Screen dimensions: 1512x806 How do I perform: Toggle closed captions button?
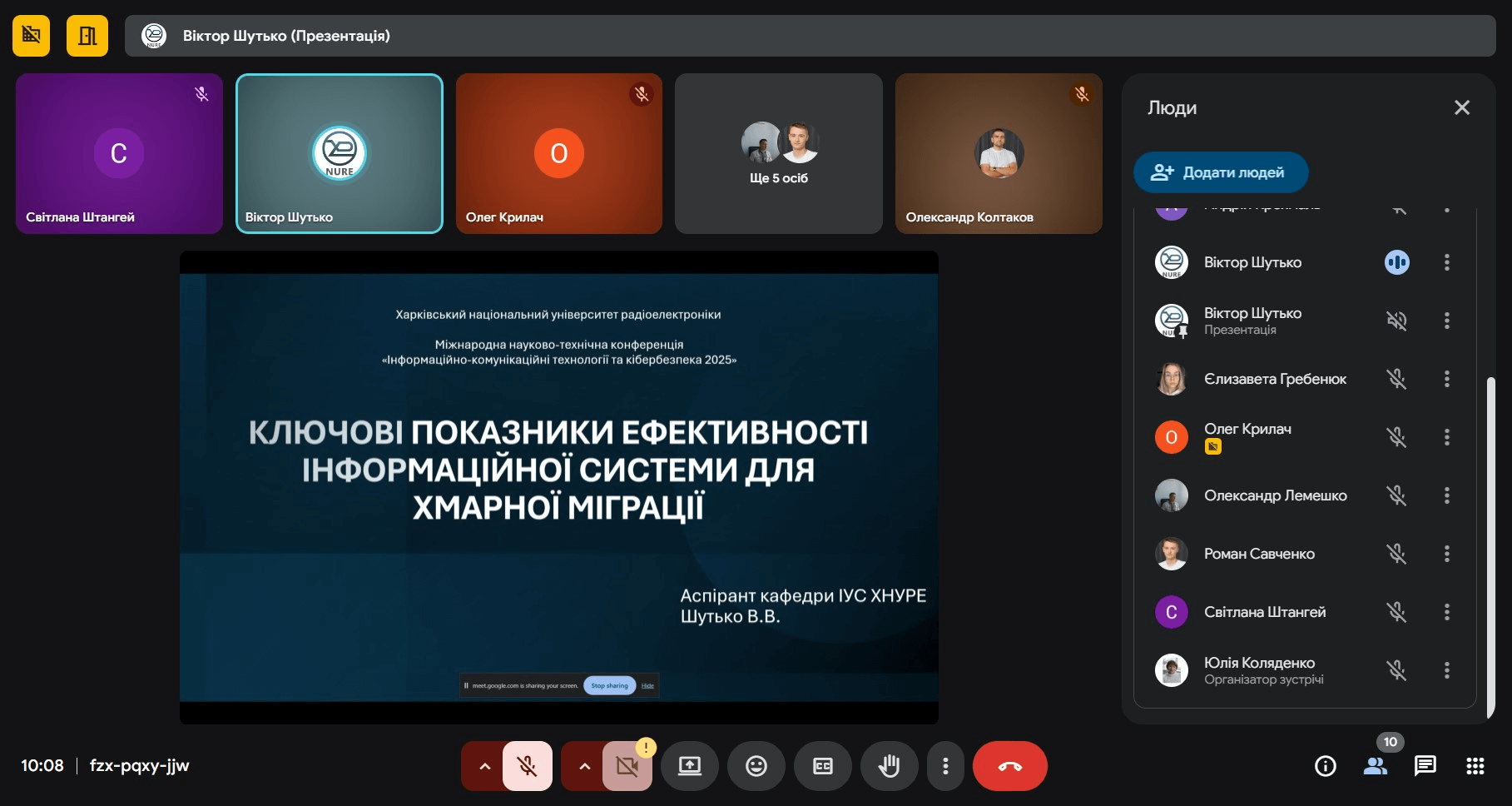click(822, 766)
